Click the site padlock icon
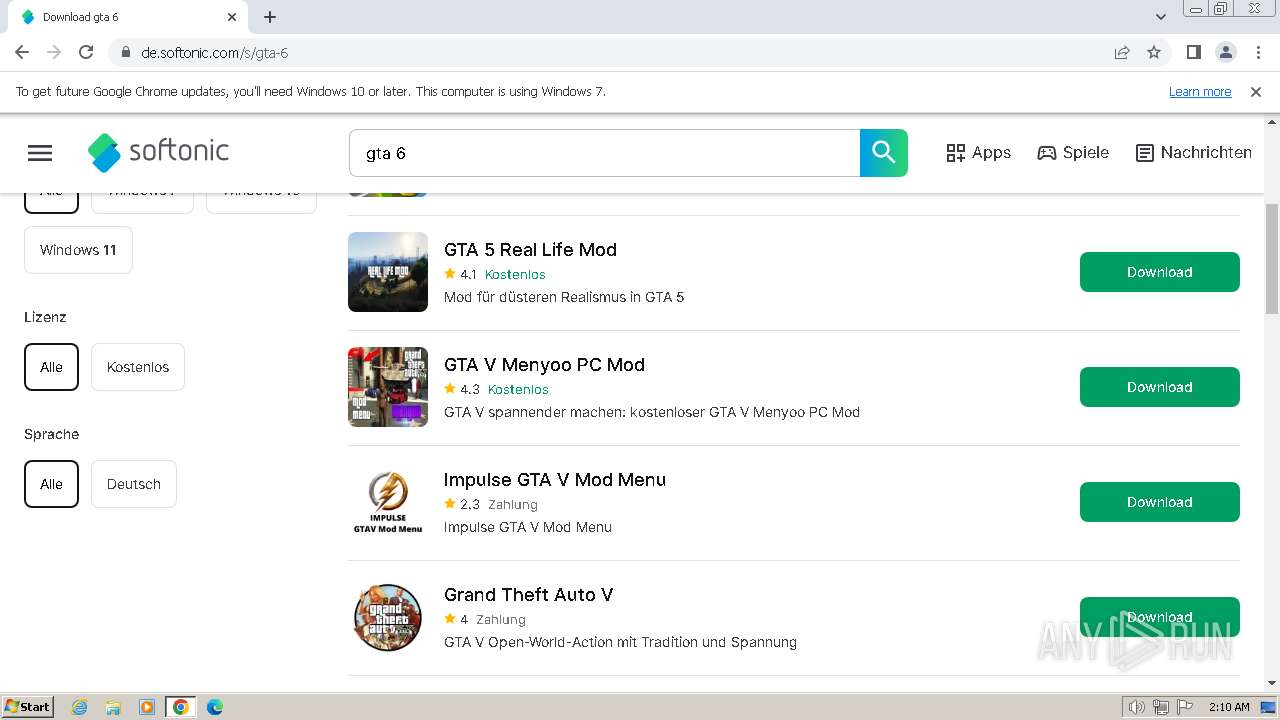Screen dimensions: 1280x720 pyautogui.click(x=126, y=52)
